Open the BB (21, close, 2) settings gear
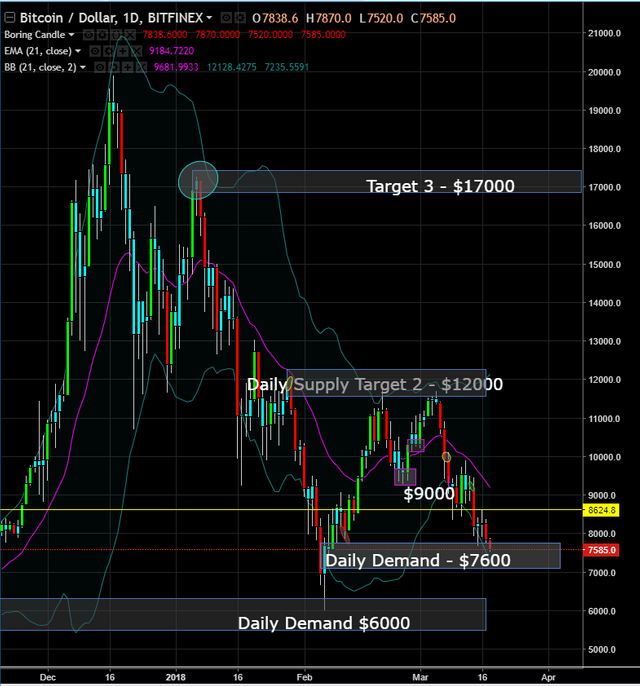Screen dimensions: 640x686 (x=114, y=67)
